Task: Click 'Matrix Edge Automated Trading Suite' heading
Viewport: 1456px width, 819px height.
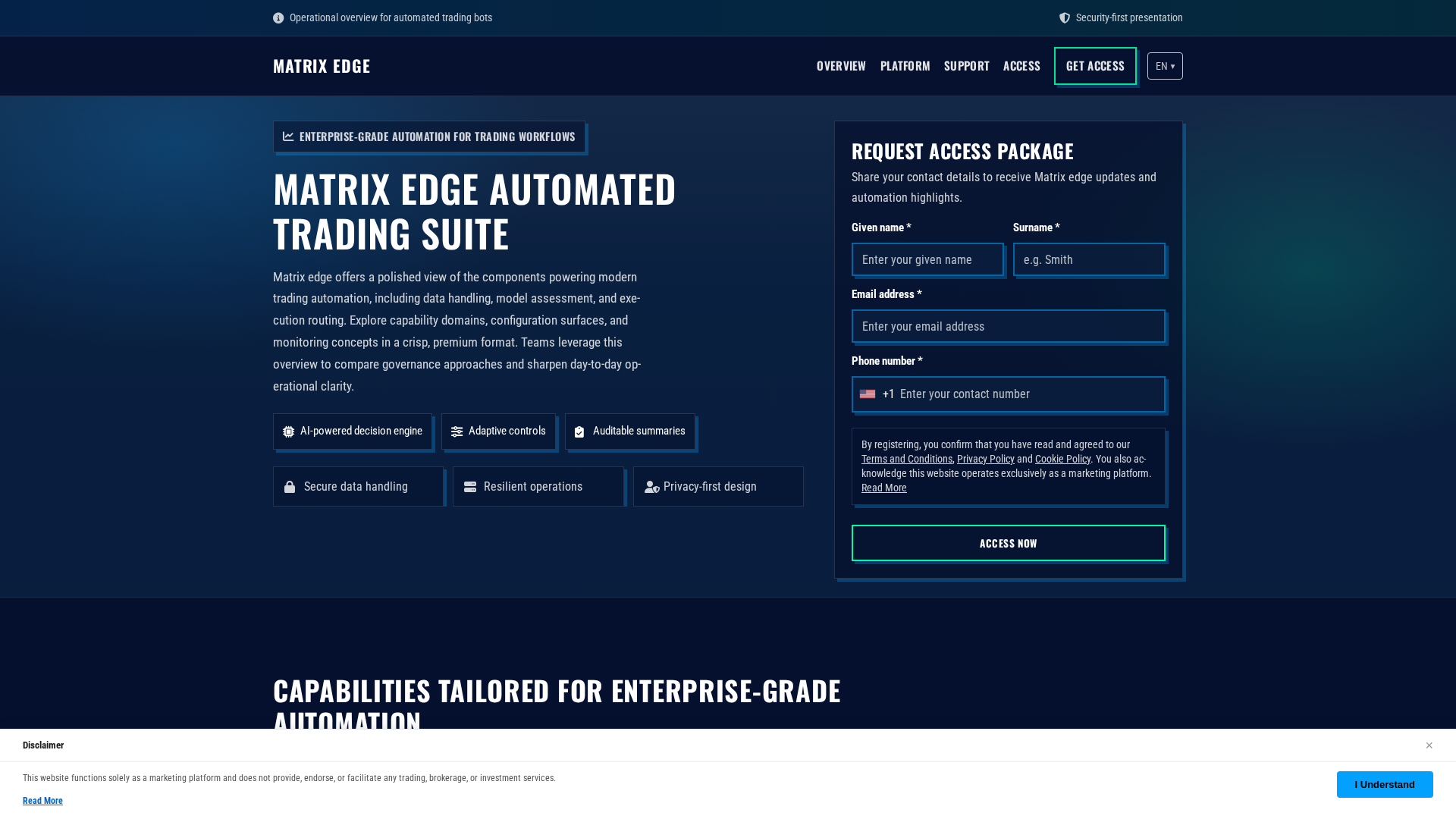Action: [x=475, y=212]
